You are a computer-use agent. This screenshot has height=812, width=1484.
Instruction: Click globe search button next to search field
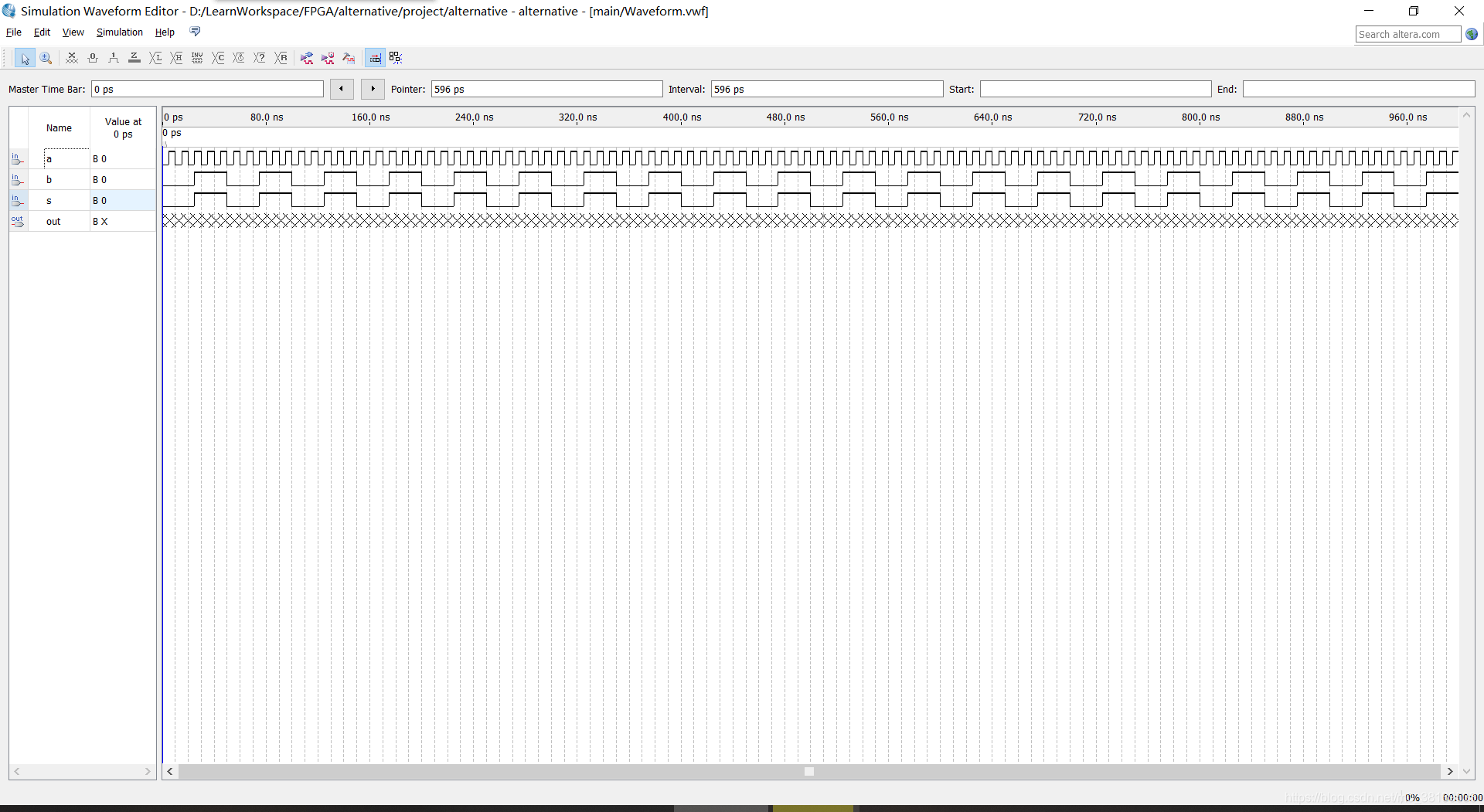[x=1472, y=34]
